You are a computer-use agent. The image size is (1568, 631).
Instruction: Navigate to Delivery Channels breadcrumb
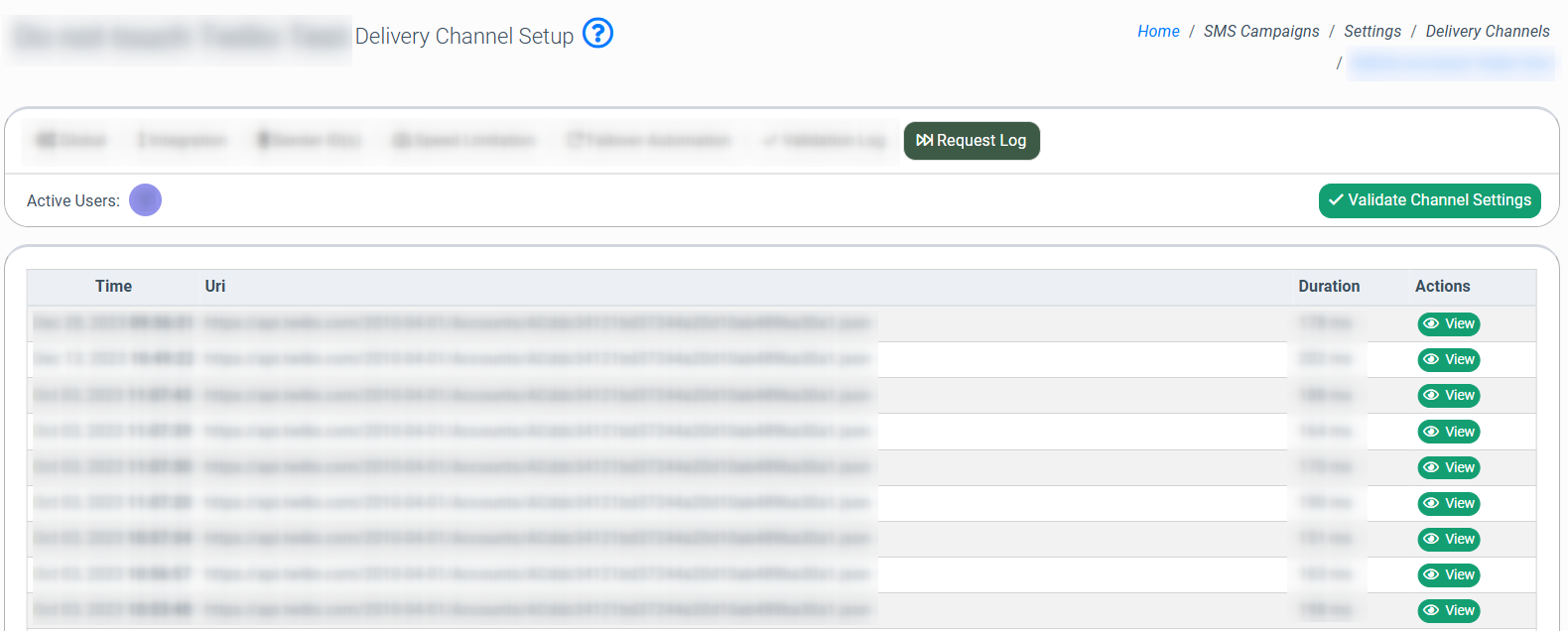(x=1487, y=32)
